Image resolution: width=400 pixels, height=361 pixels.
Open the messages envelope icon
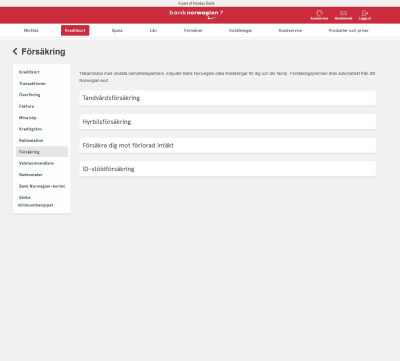(343, 15)
